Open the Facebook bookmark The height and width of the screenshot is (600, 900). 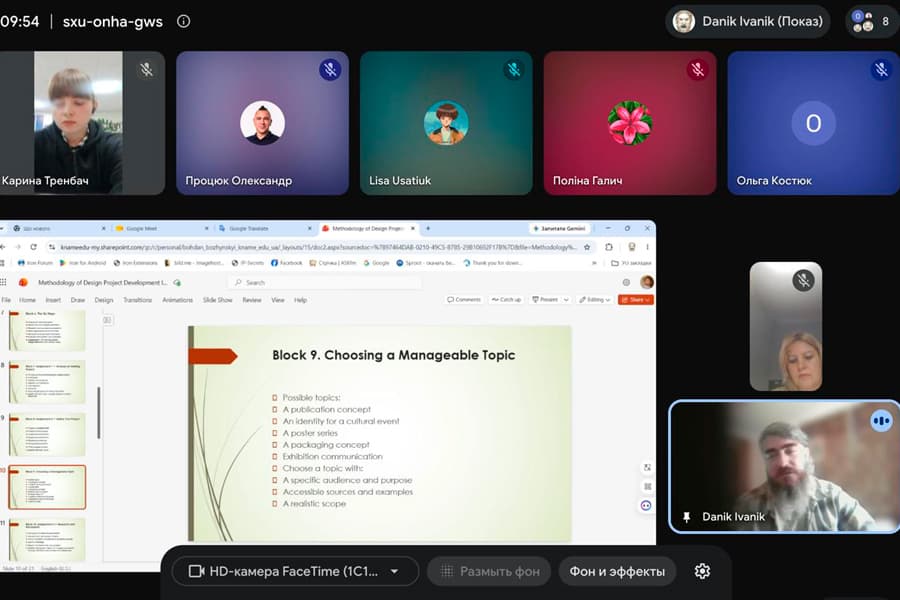287,263
